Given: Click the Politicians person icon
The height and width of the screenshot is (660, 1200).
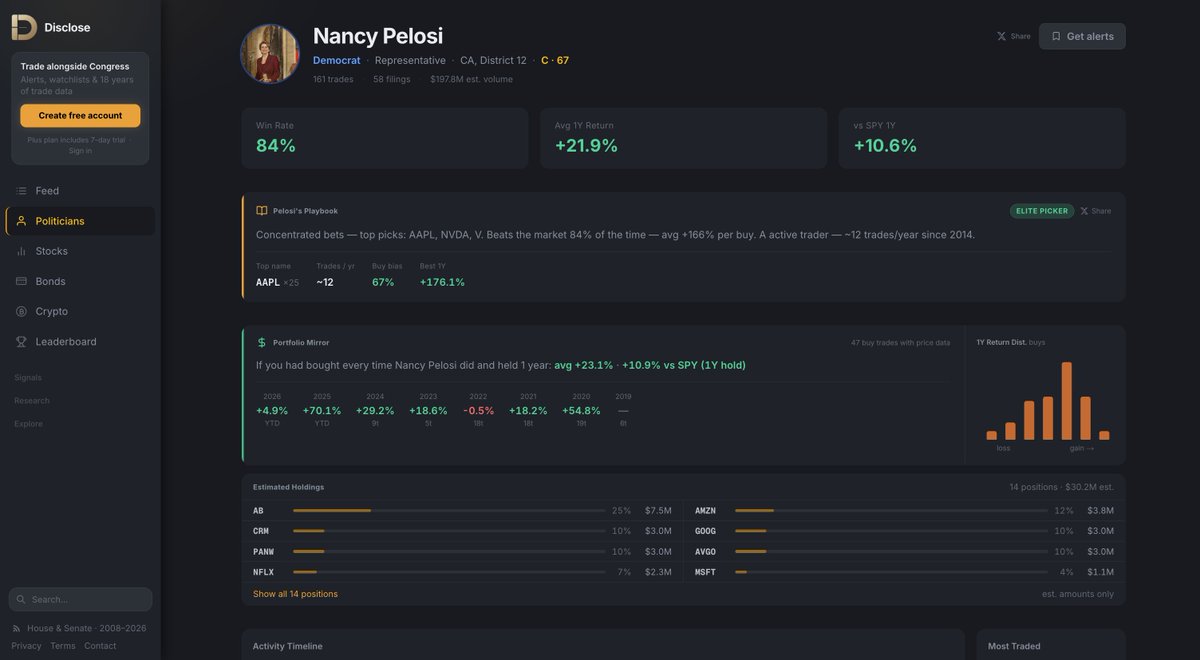Looking at the screenshot, I should pyautogui.click(x=21, y=221).
